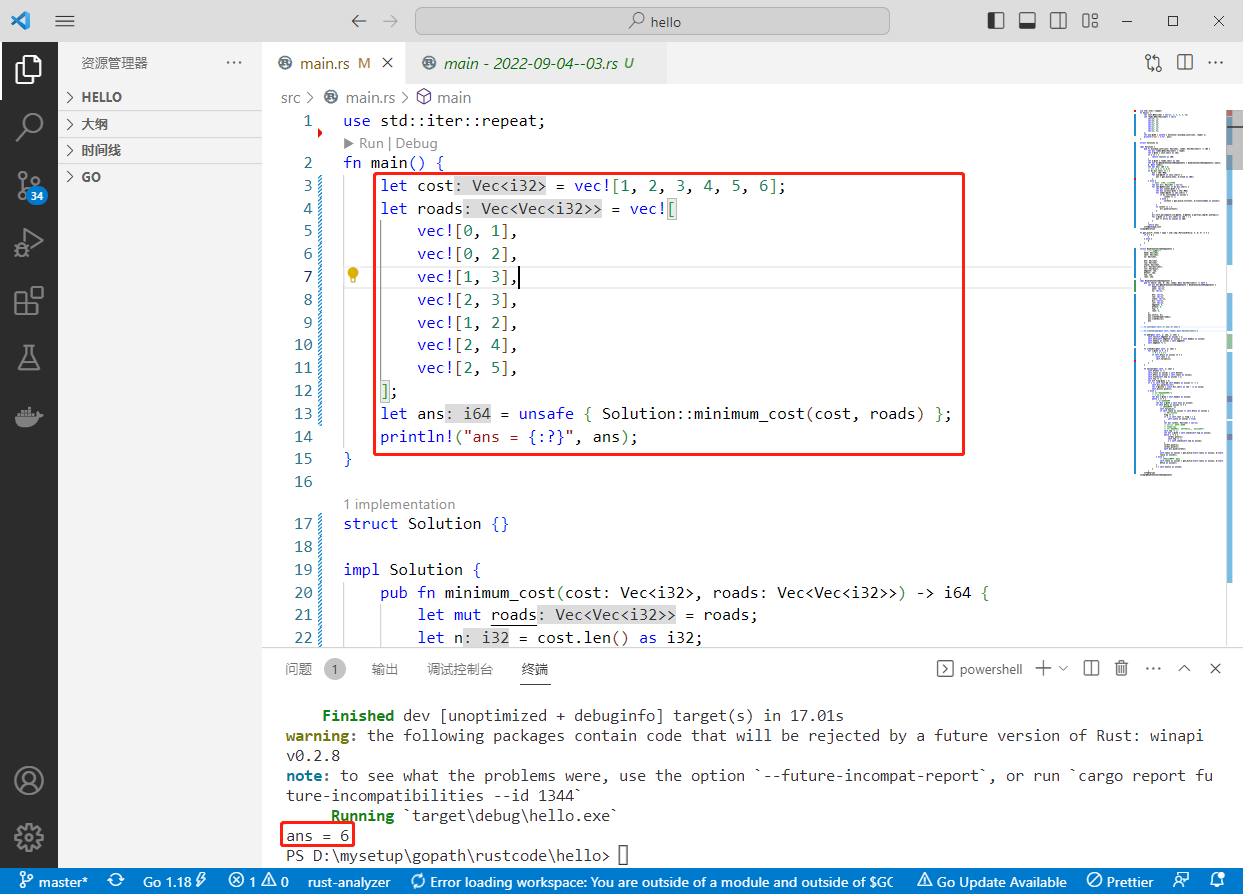The image size is (1243, 894).
Task: Click the search box showing hello
Action: (x=652, y=21)
